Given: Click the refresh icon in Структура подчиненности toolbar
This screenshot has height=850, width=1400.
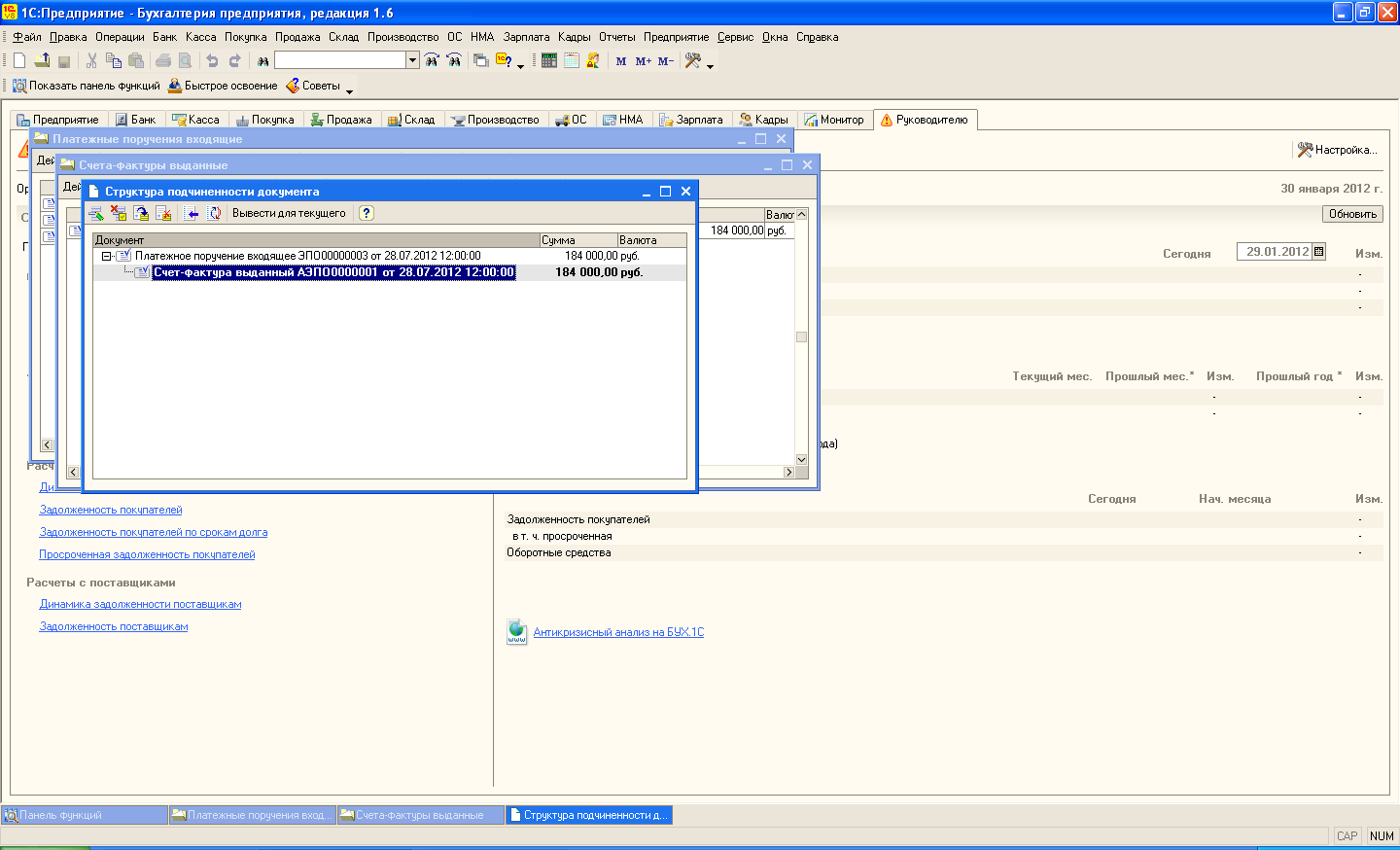Looking at the screenshot, I should (x=214, y=213).
